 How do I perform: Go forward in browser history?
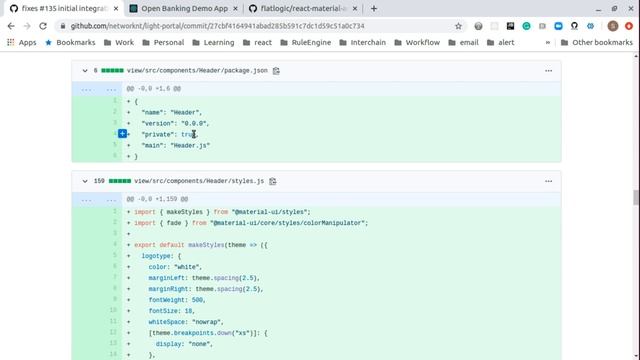coord(27,26)
